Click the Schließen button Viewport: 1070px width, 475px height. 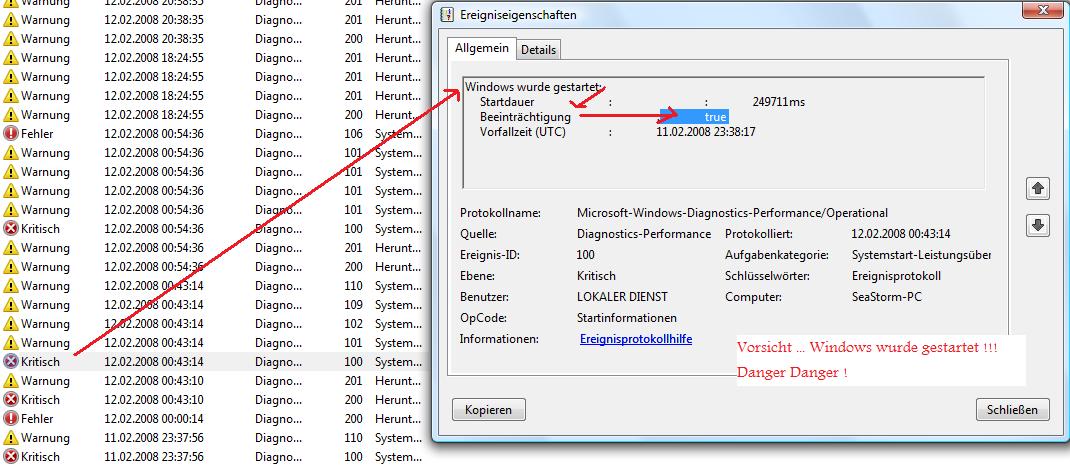[1012, 410]
